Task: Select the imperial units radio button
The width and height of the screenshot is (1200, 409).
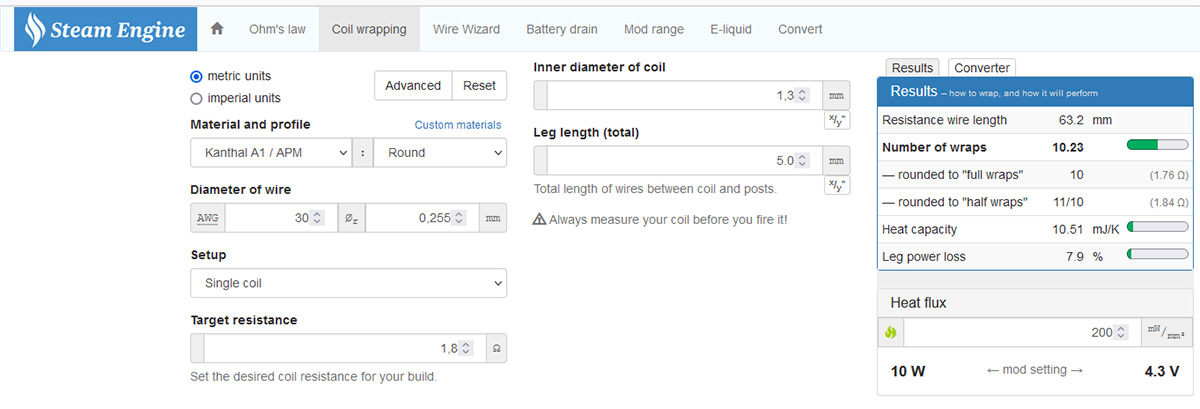Action: 196,98
